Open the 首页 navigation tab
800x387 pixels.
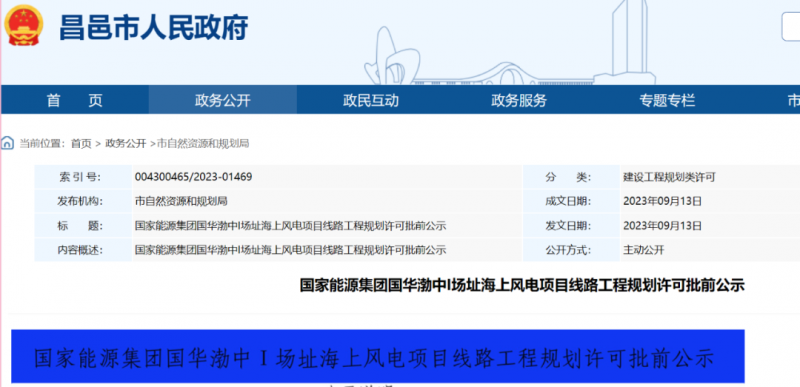click(x=74, y=100)
